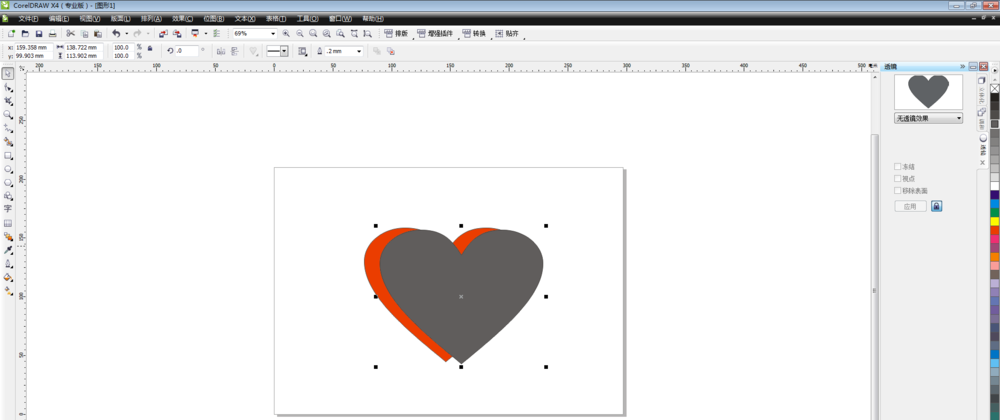Select the Ellipse tool in toolbox
The height and width of the screenshot is (420, 1000).
(8, 169)
